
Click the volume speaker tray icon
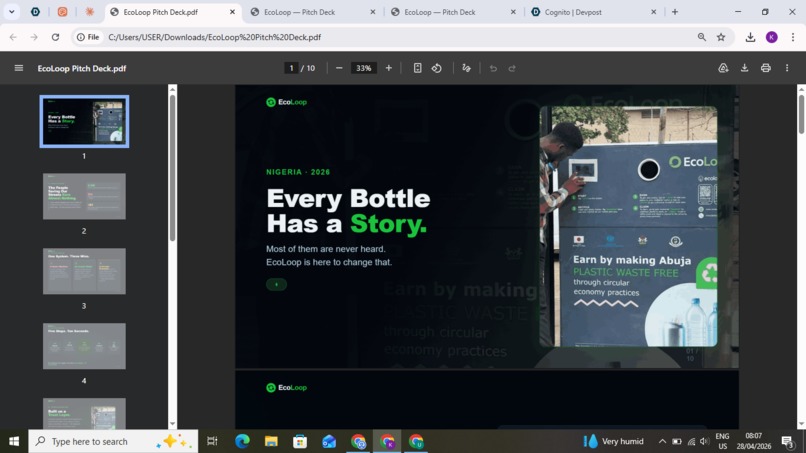tap(704, 441)
